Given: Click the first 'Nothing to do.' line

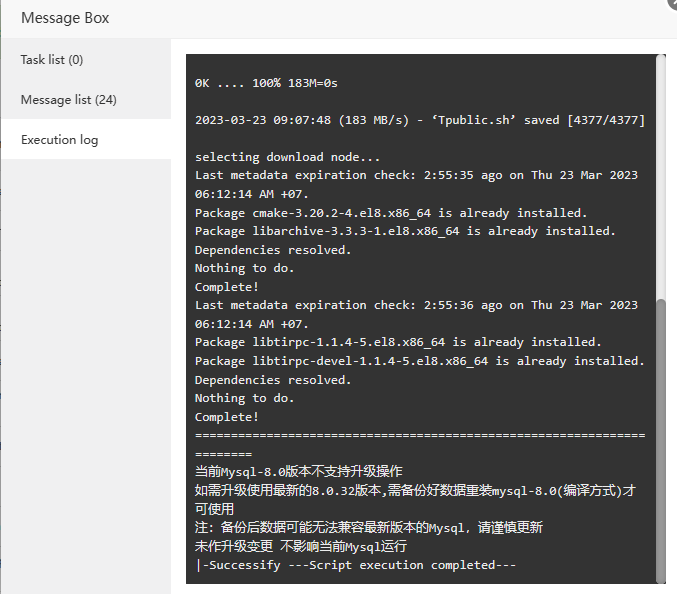Looking at the screenshot, I should point(245,268).
